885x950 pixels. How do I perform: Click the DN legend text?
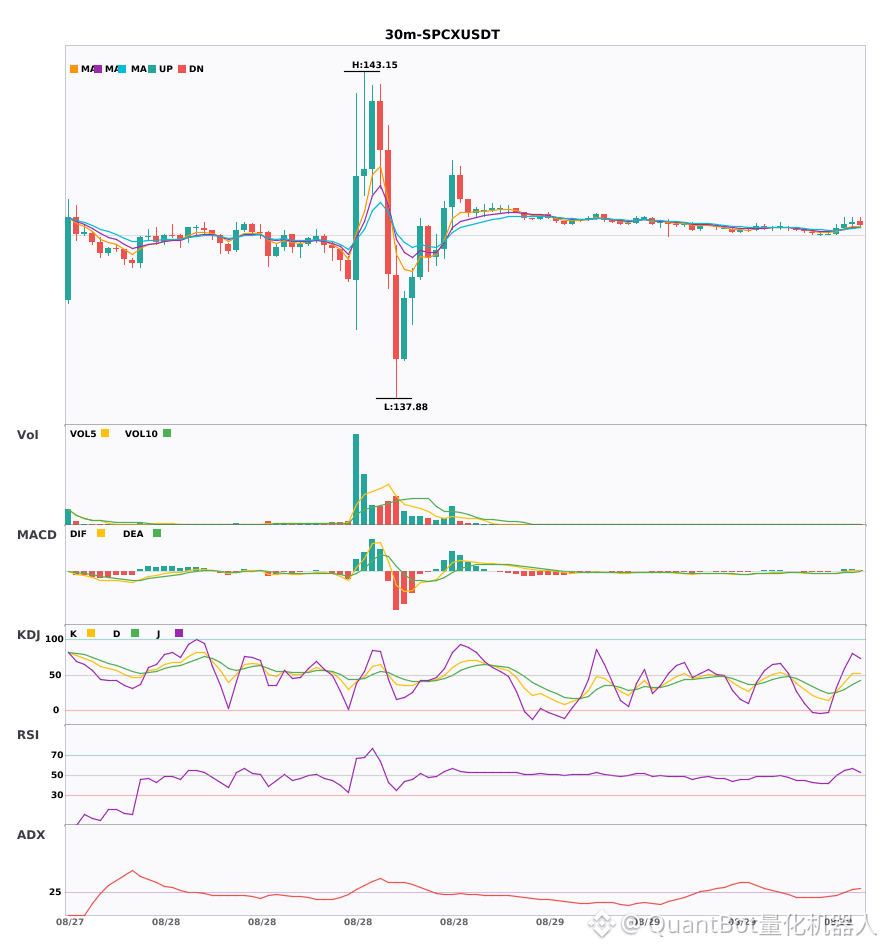[x=196, y=69]
